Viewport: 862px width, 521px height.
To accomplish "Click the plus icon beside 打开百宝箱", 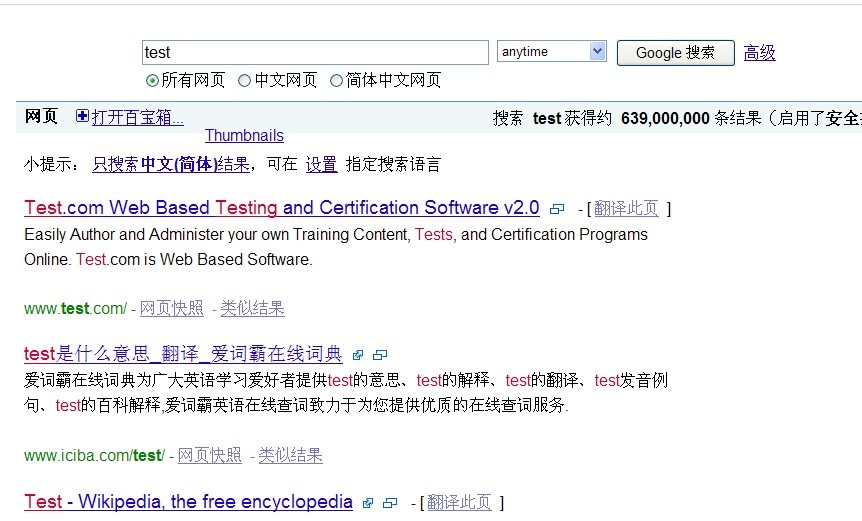I will [x=82, y=116].
